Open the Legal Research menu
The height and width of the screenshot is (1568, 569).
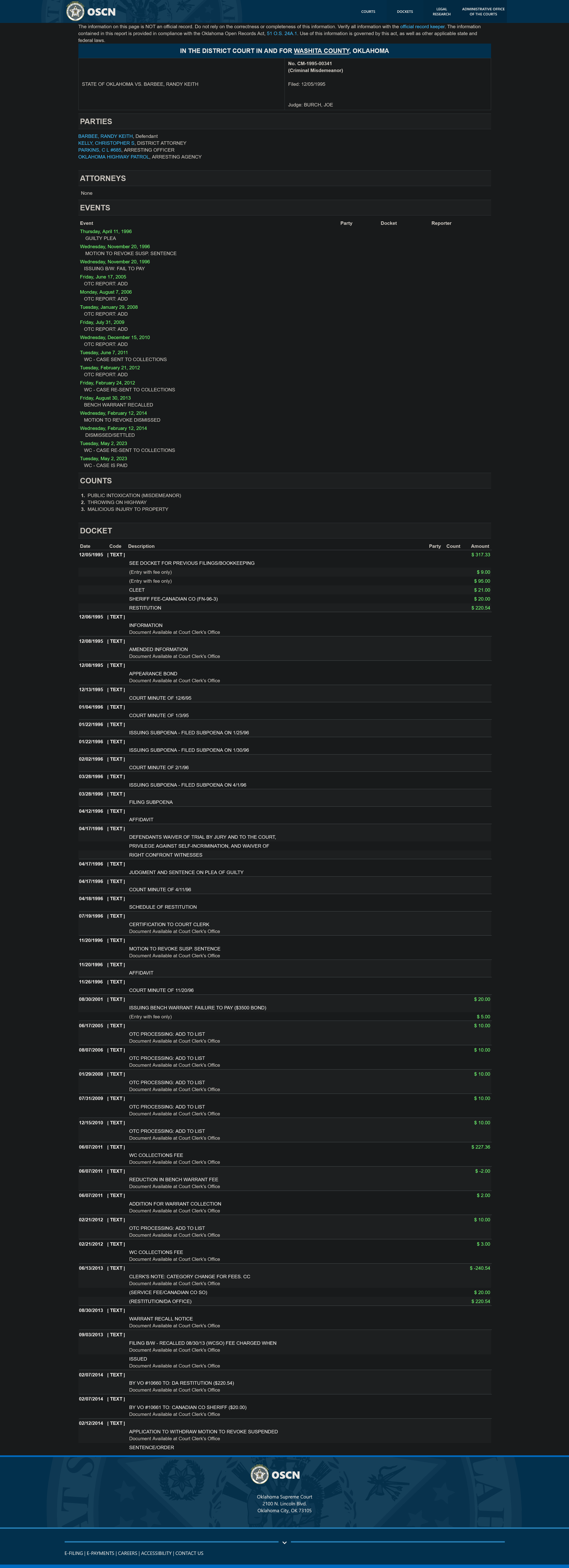point(441,11)
